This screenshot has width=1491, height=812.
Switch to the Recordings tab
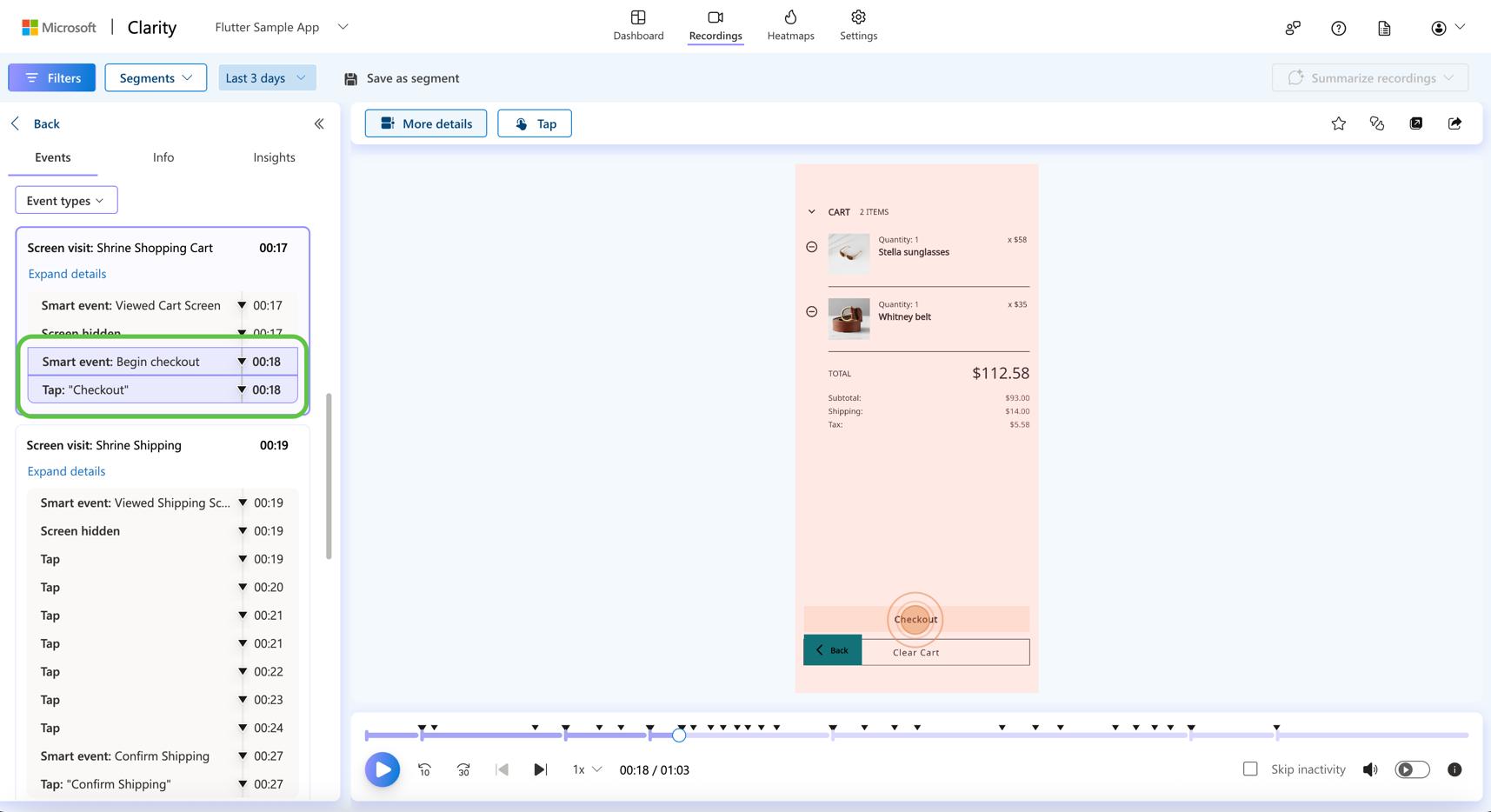pyautogui.click(x=716, y=25)
